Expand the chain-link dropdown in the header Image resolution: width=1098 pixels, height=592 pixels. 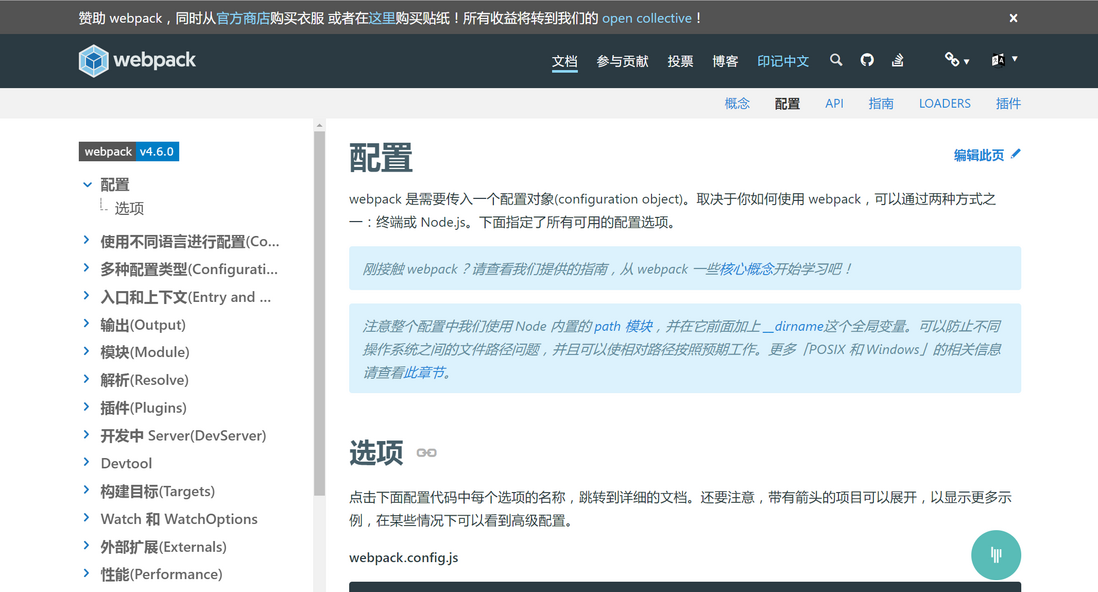pyautogui.click(x=955, y=60)
